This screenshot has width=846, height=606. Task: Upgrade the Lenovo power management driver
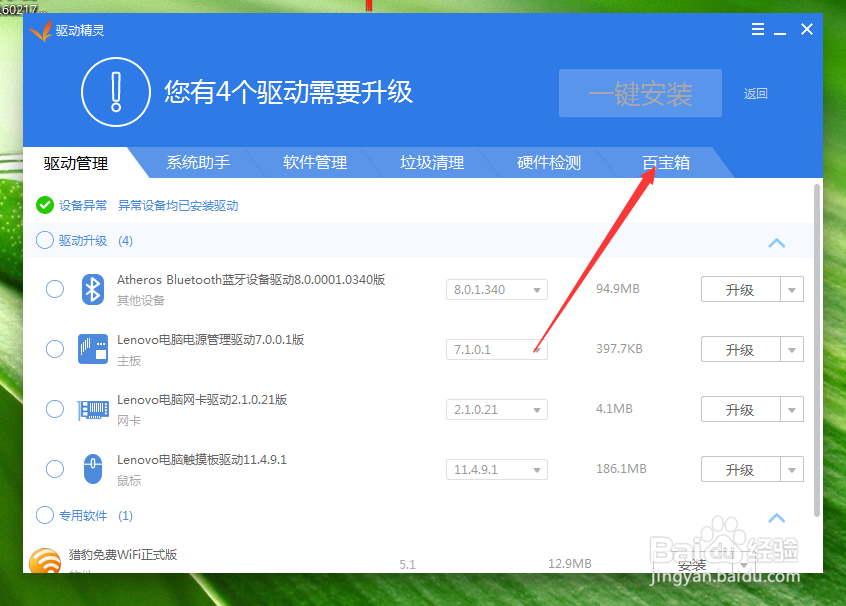(740, 350)
